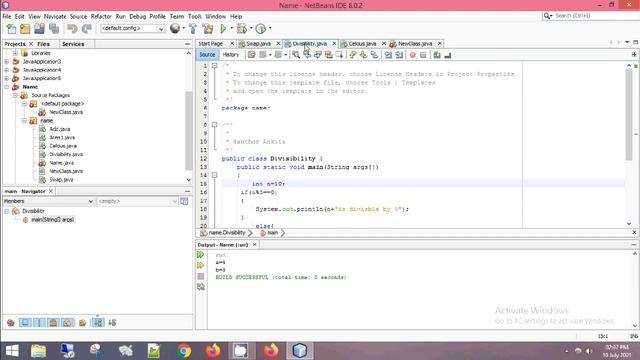The width and height of the screenshot is (640, 360).
Task: Collapse code fold at line 14
Action: [x=214, y=175]
